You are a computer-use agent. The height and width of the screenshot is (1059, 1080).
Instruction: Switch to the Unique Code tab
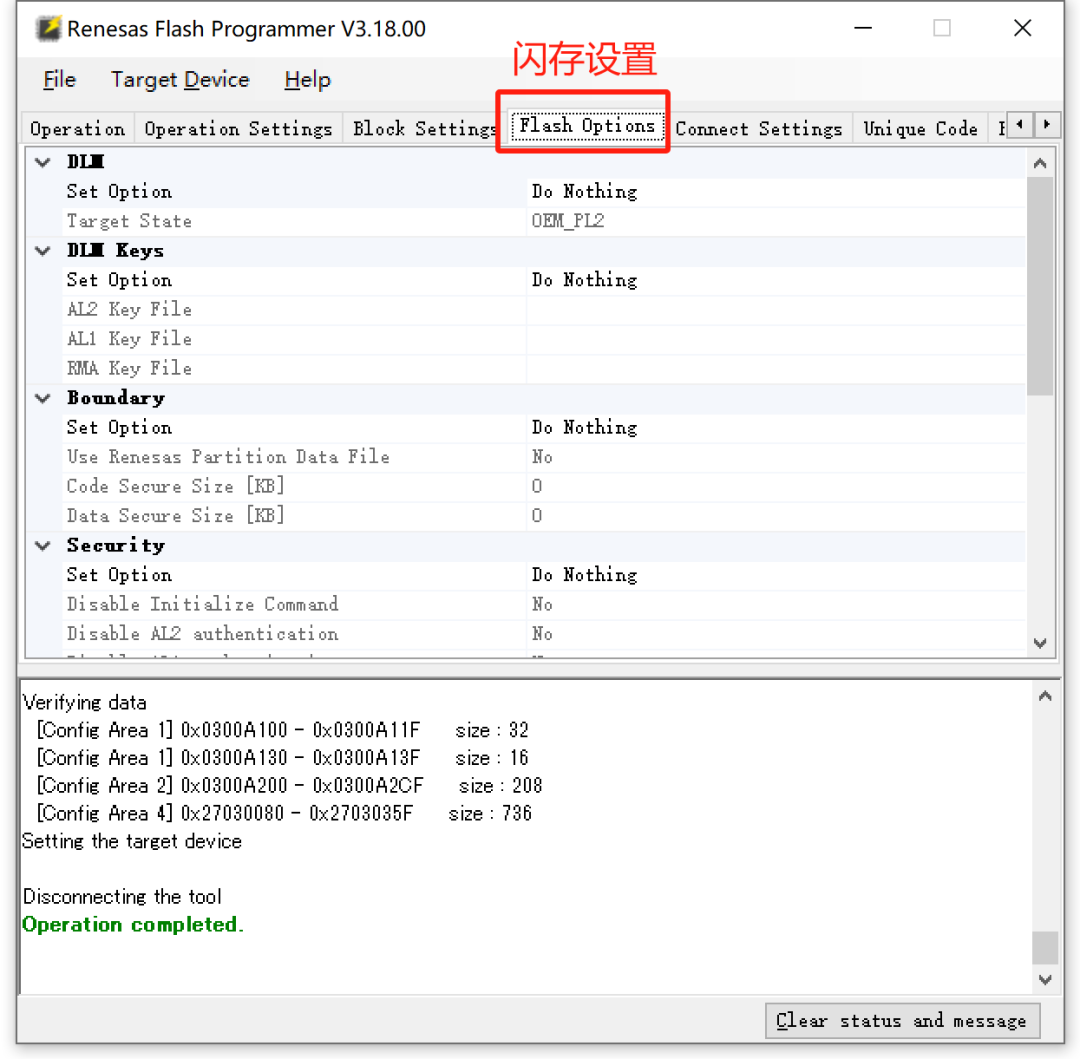pyautogui.click(x=920, y=129)
